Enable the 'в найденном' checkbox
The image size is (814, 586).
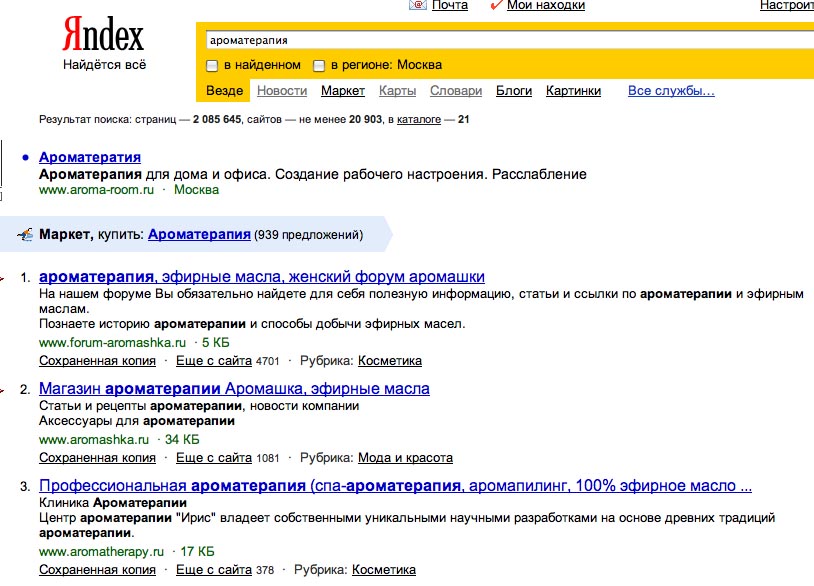pos(212,65)
